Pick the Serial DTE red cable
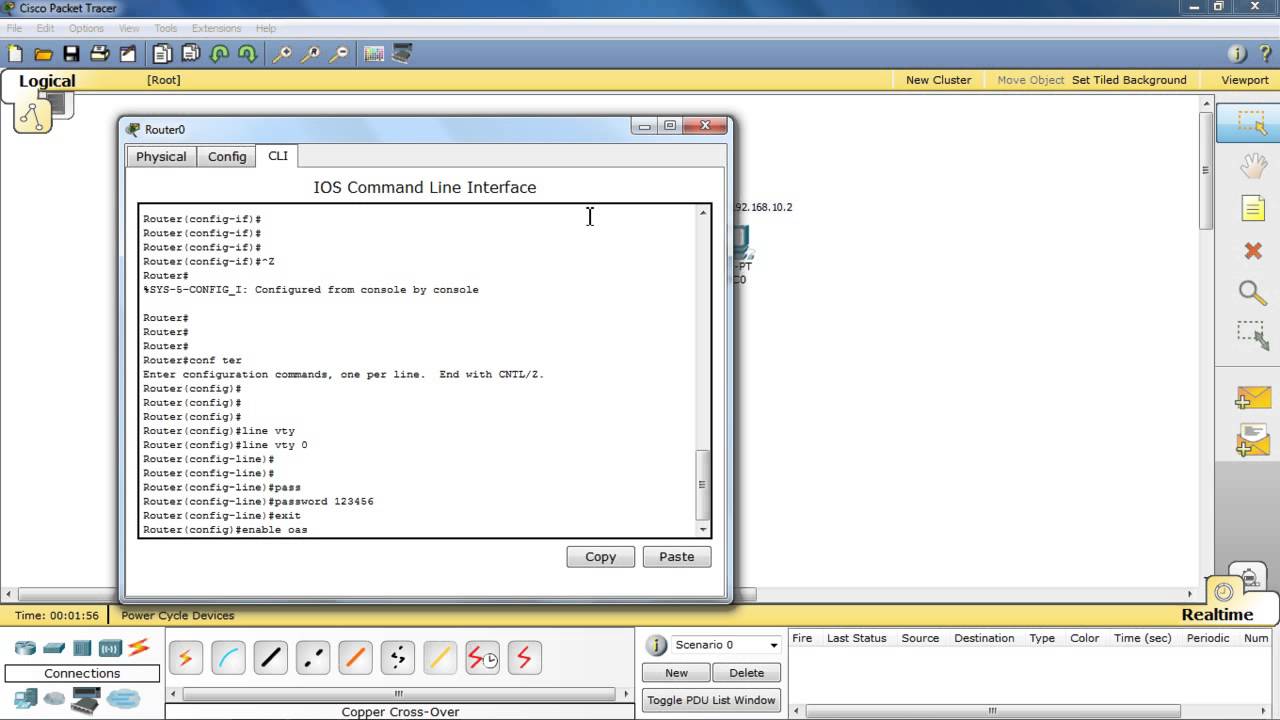Screen dimensions: 1280x720 point(525,658)
